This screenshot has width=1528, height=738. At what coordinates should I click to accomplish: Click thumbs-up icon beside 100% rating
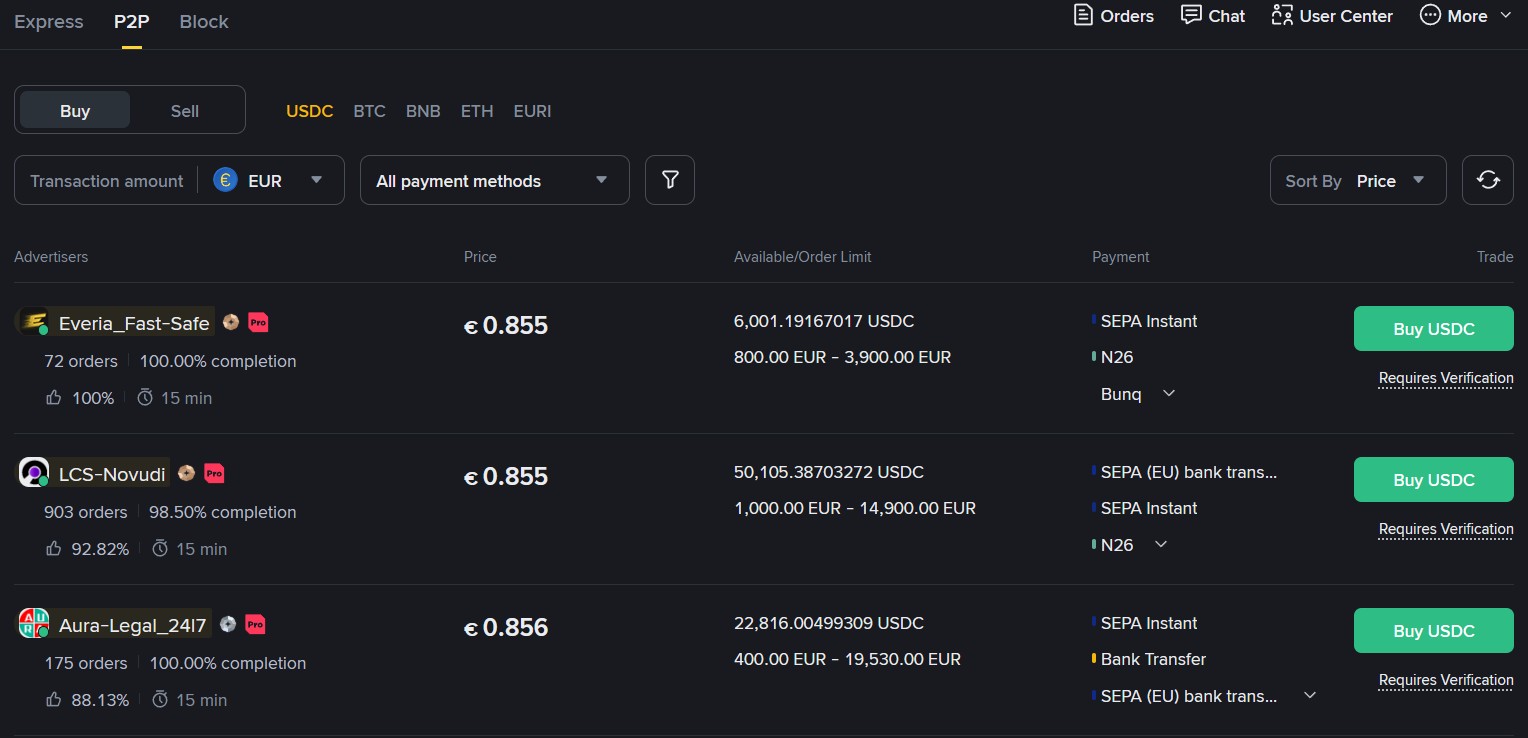click(x=54, y=397)
